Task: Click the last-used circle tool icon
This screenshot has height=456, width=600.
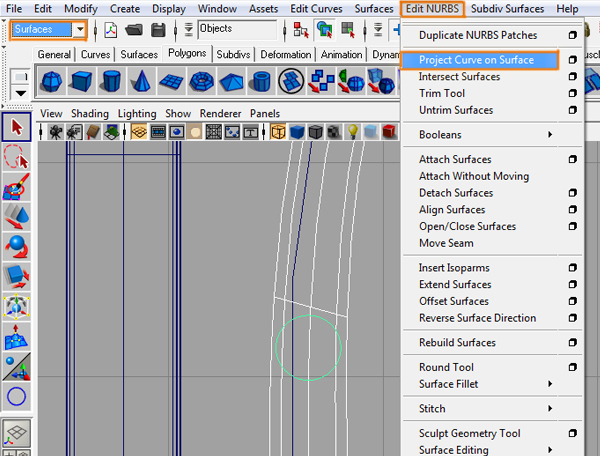Action: (x=16, y=396)
